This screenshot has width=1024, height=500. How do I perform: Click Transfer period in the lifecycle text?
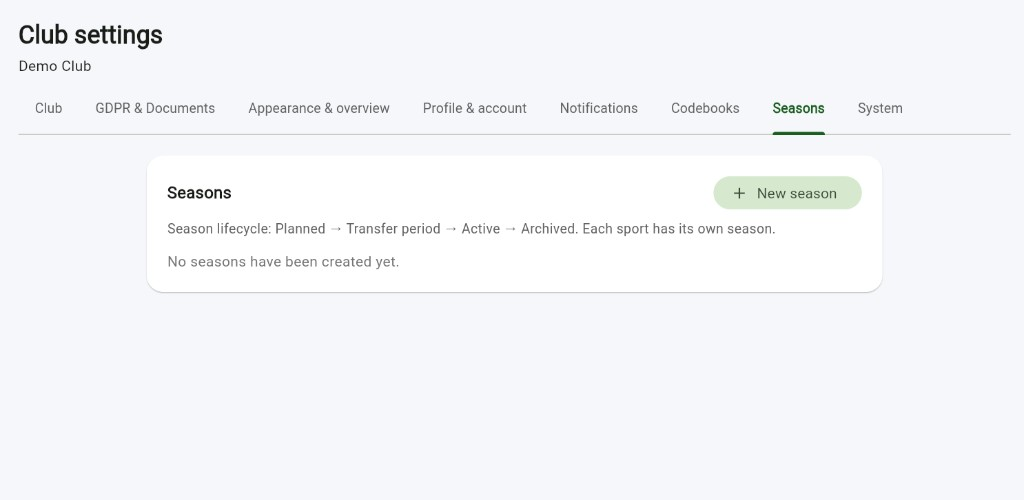[x=393, y=229]
